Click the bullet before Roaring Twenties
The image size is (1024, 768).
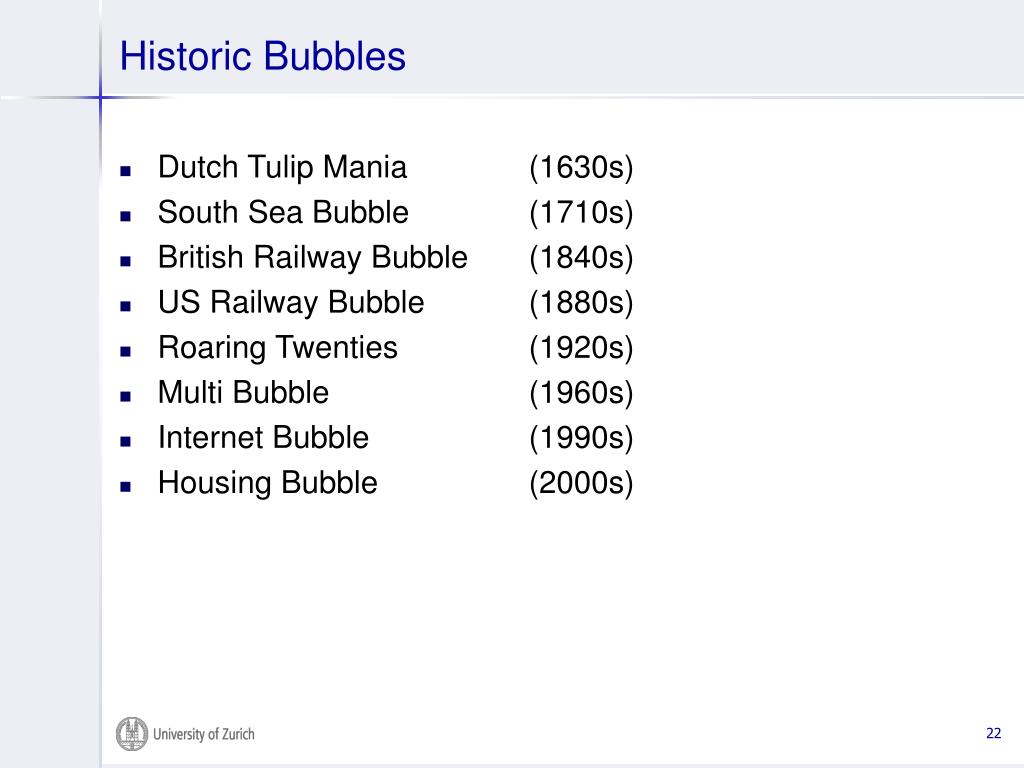[x=125, y=351]
